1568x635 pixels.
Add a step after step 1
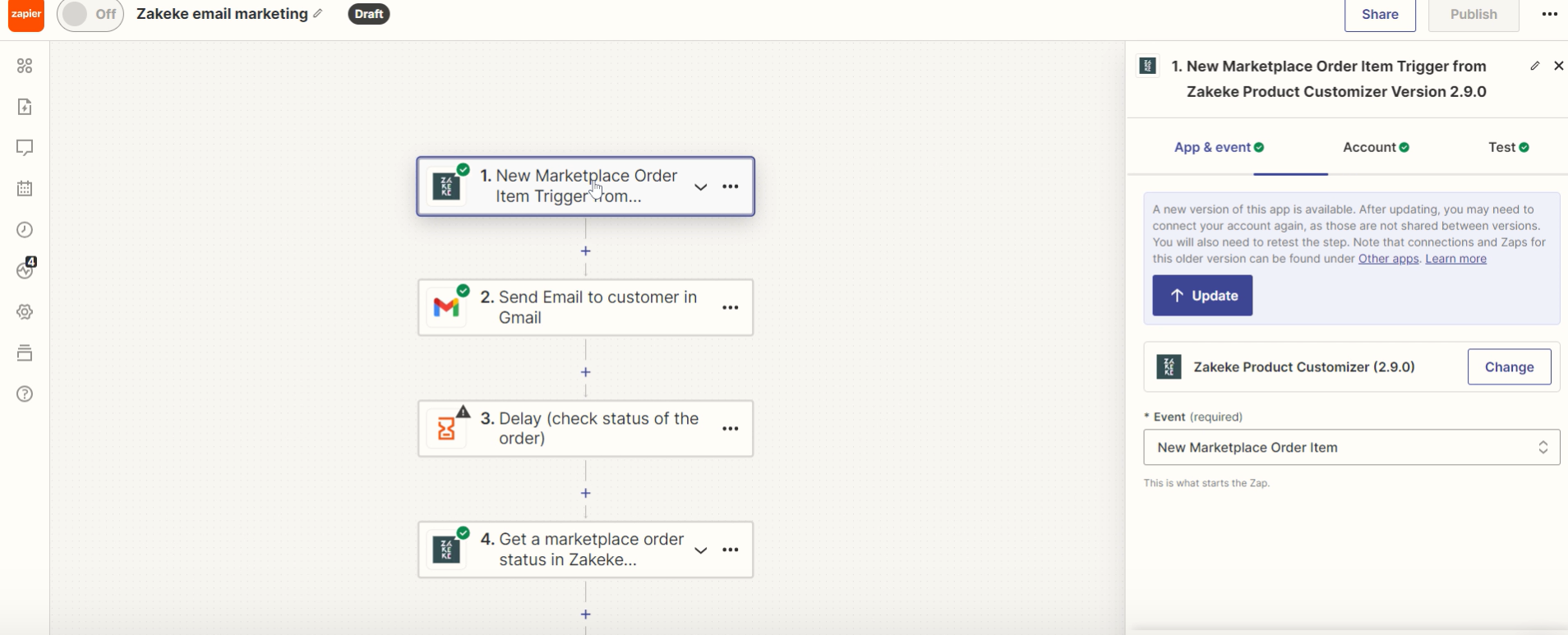[x=585, y=251]
